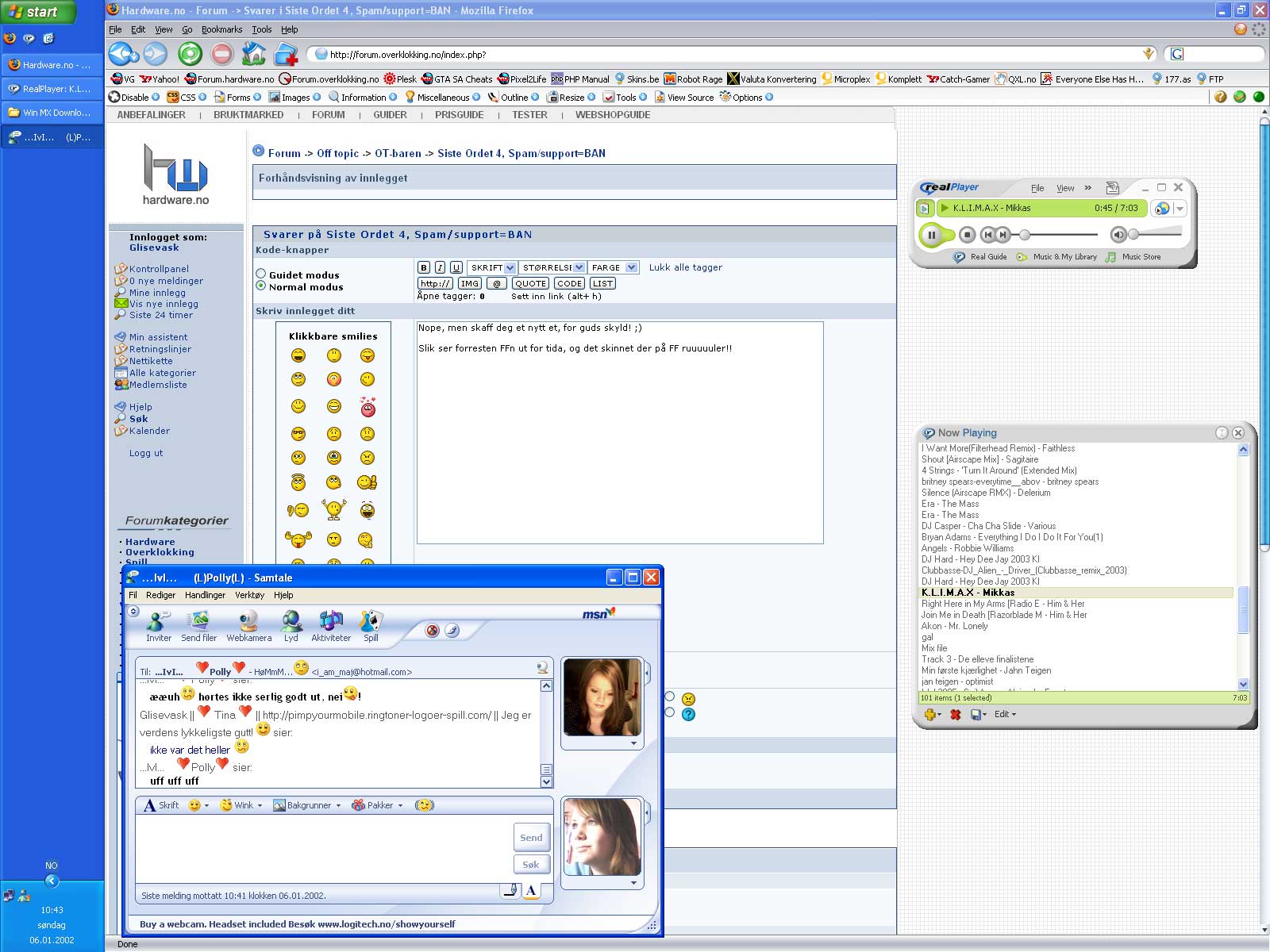The height and width of the screenshot is (952, 1270).
Task: Reload the page with the green refresh icon
Action: [190, 54]
